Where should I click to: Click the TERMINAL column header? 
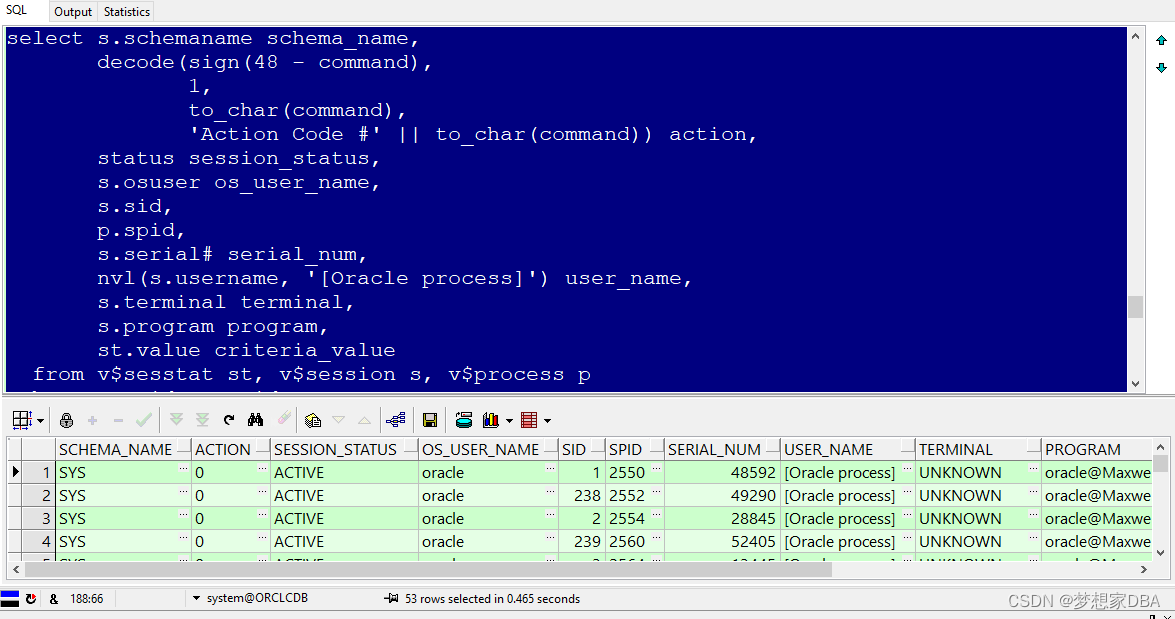pyautogui.click(x=978, y=450)
